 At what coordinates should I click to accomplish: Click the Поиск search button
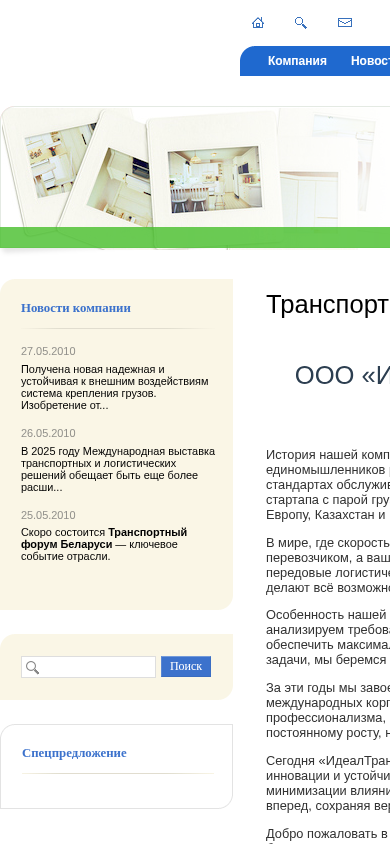pos(186,666)
